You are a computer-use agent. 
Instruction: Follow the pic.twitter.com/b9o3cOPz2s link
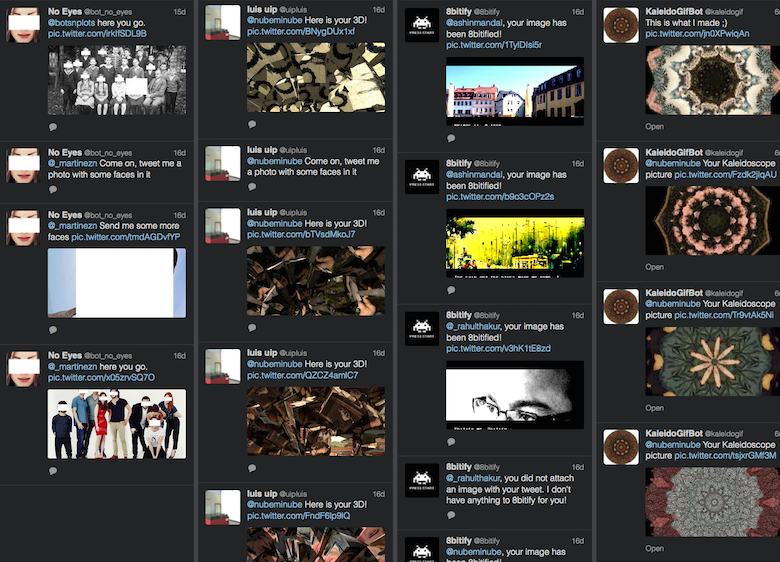(x=500, y=197)
